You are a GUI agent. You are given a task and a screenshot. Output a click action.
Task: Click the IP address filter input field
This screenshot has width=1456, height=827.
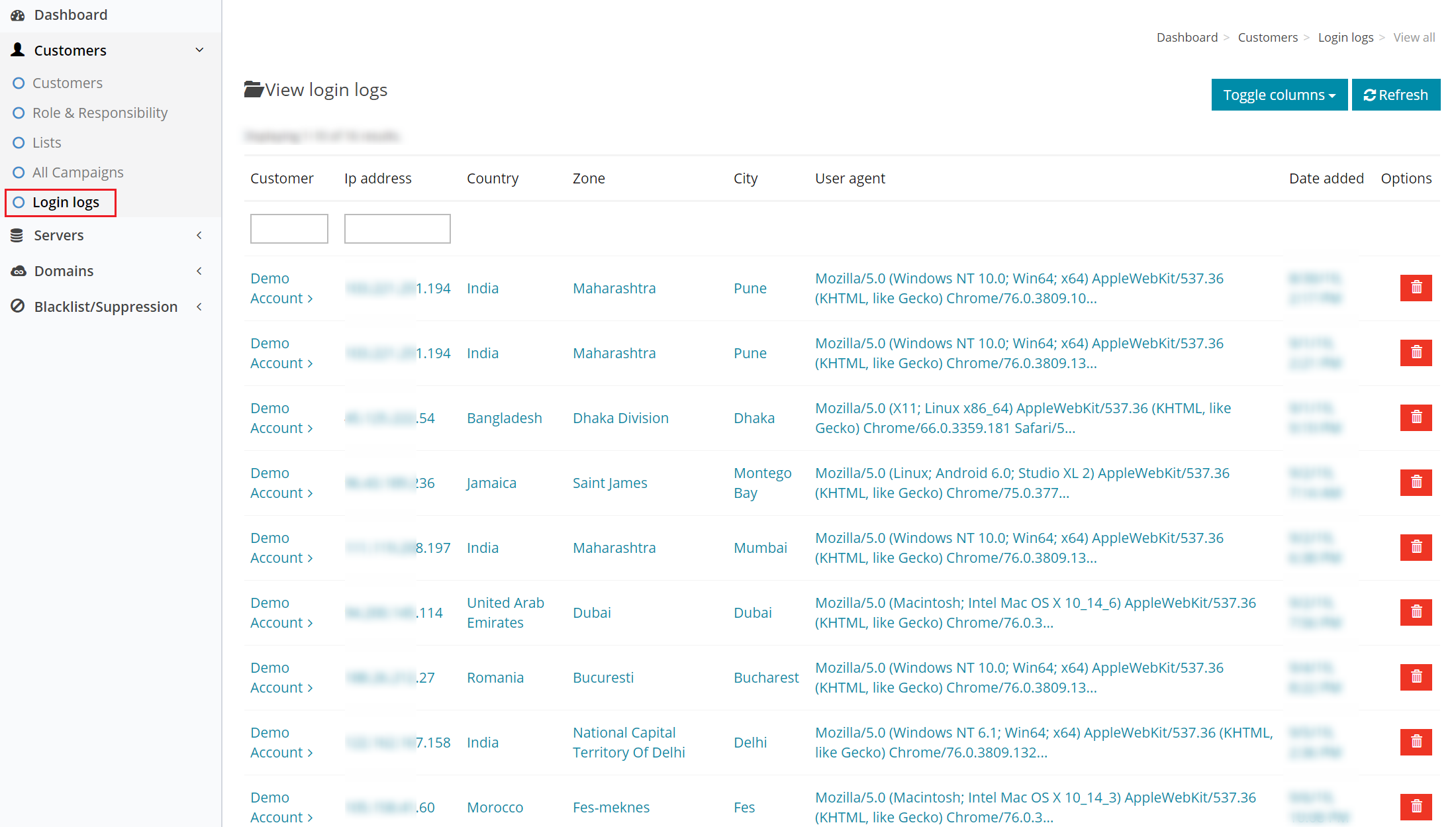397,228
